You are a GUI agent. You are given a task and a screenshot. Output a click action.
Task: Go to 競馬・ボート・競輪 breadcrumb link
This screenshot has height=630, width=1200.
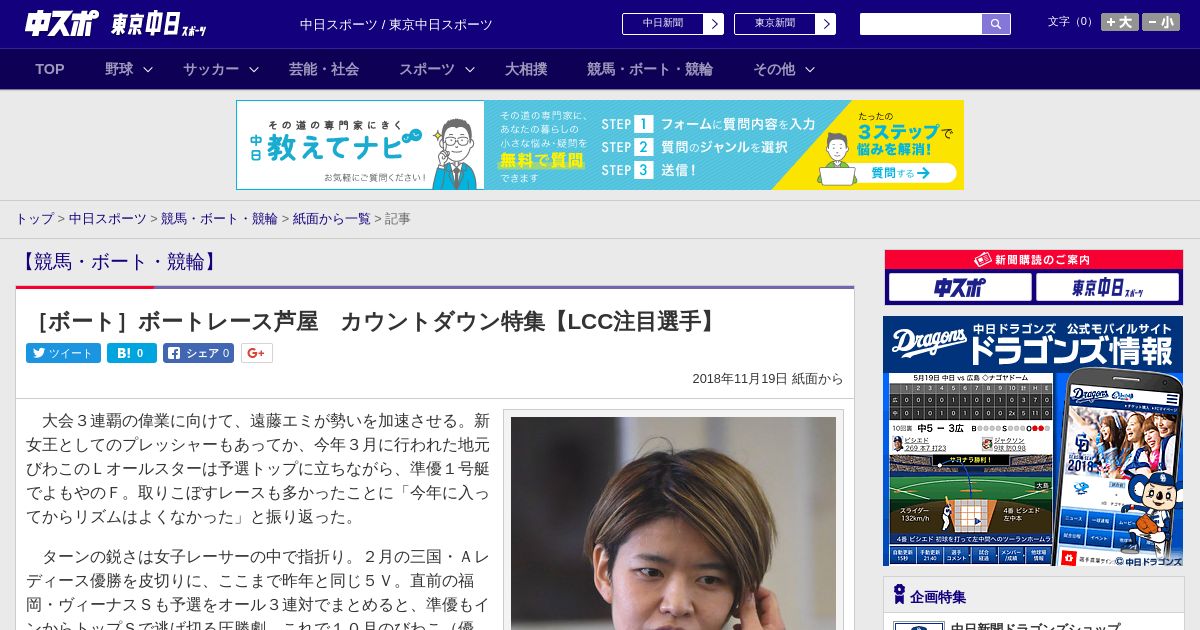(219, 218)
